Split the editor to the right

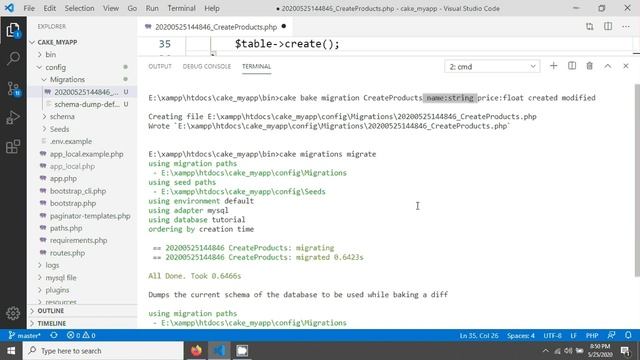[x=608, y=27]
